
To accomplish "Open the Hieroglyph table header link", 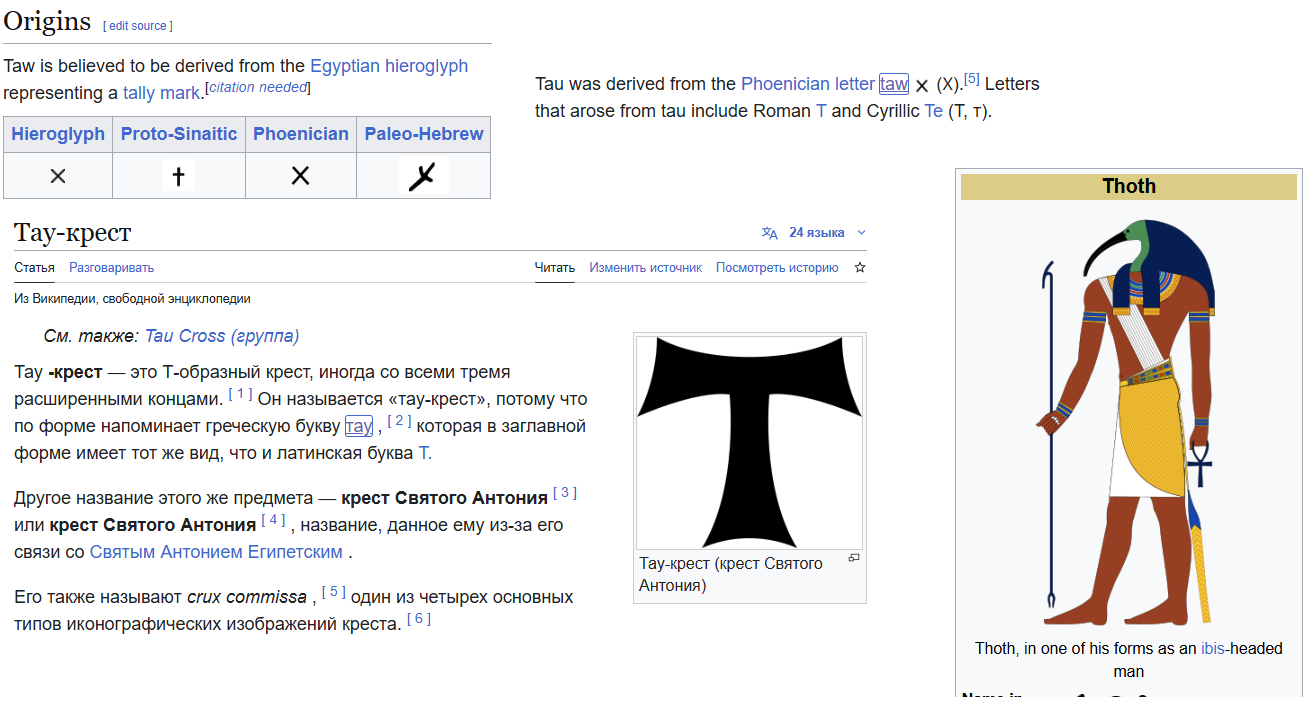I will click(x=58, y=134).
